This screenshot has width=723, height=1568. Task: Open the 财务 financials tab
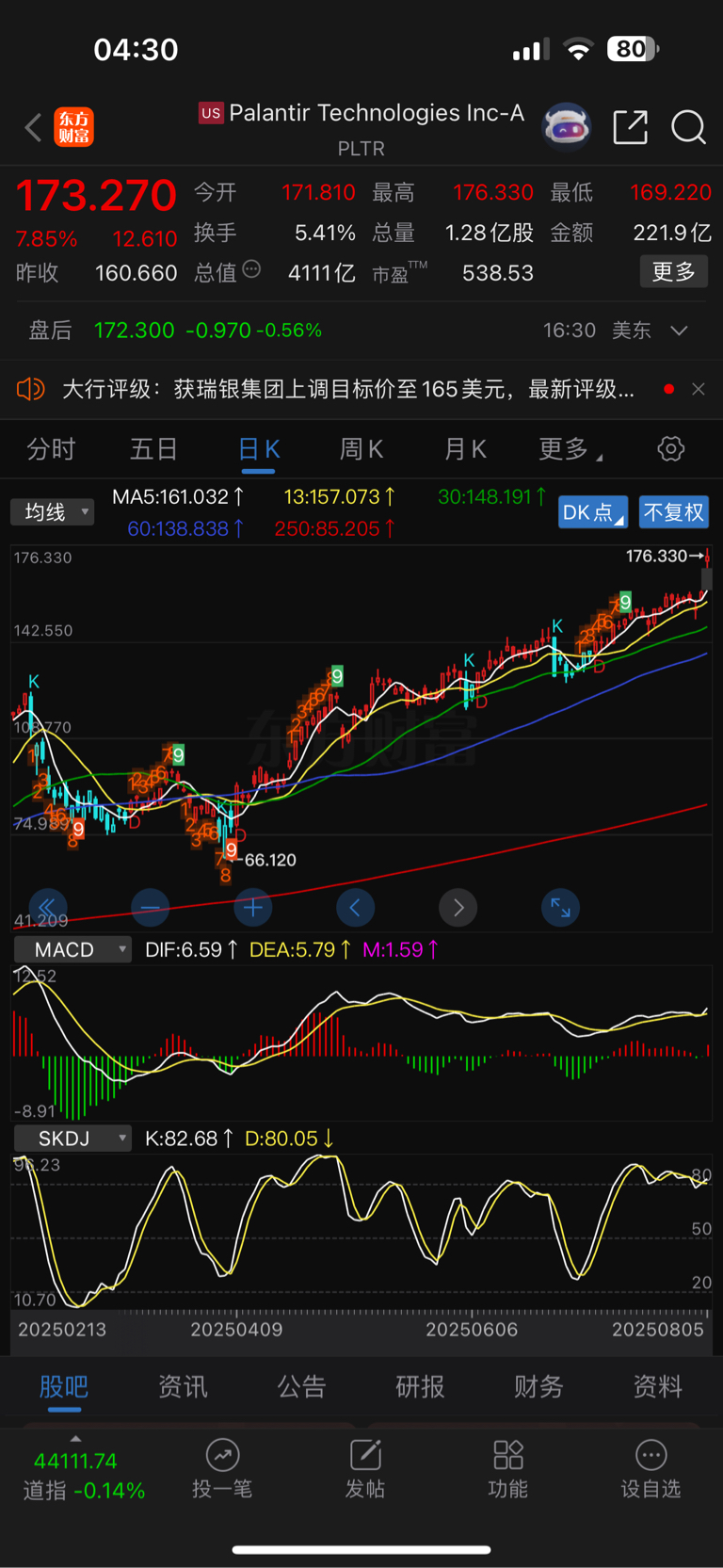click(x=538, y=1386)
